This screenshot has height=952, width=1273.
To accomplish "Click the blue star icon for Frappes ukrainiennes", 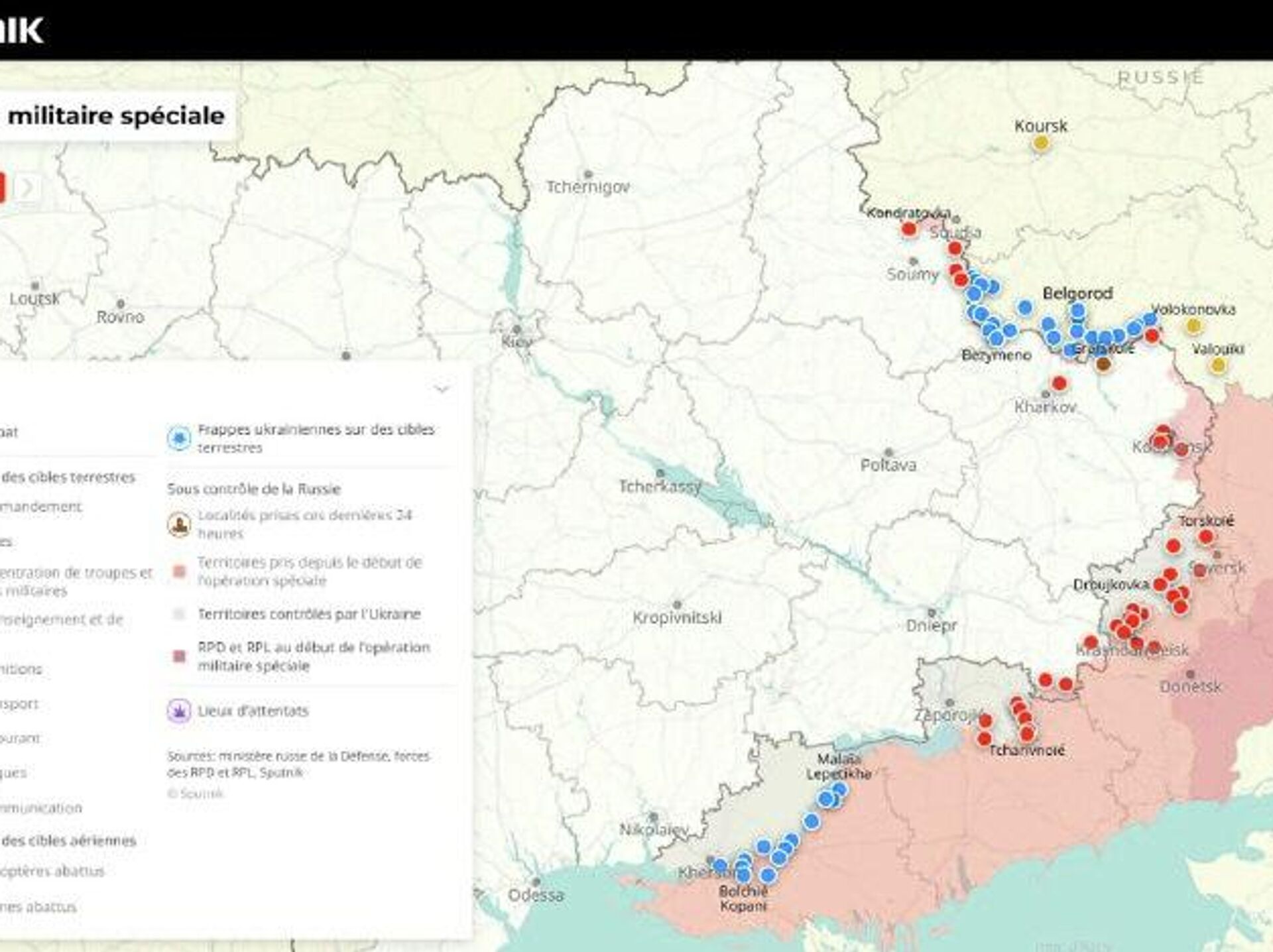I will coord(179,438).
